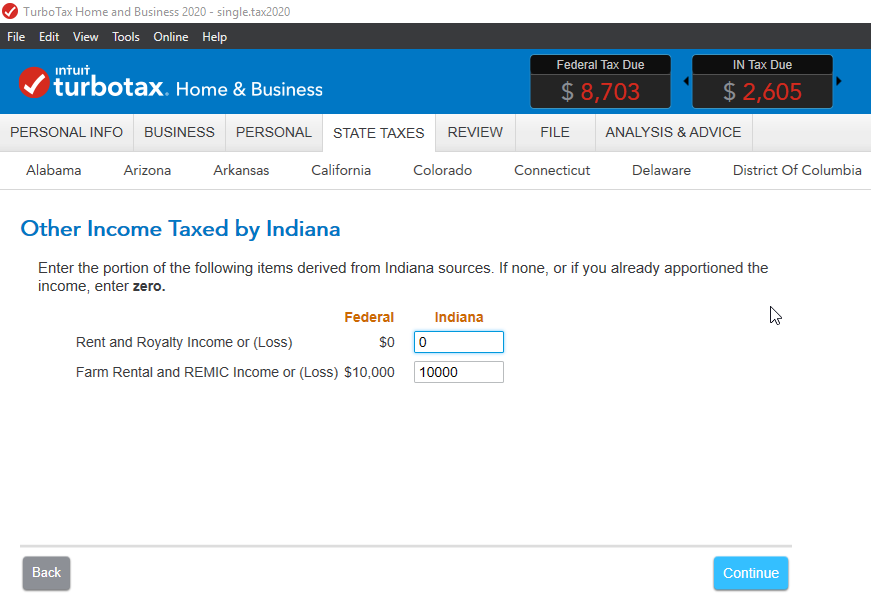
Task: Open the View menu
Action: click(x=86, y=37)
